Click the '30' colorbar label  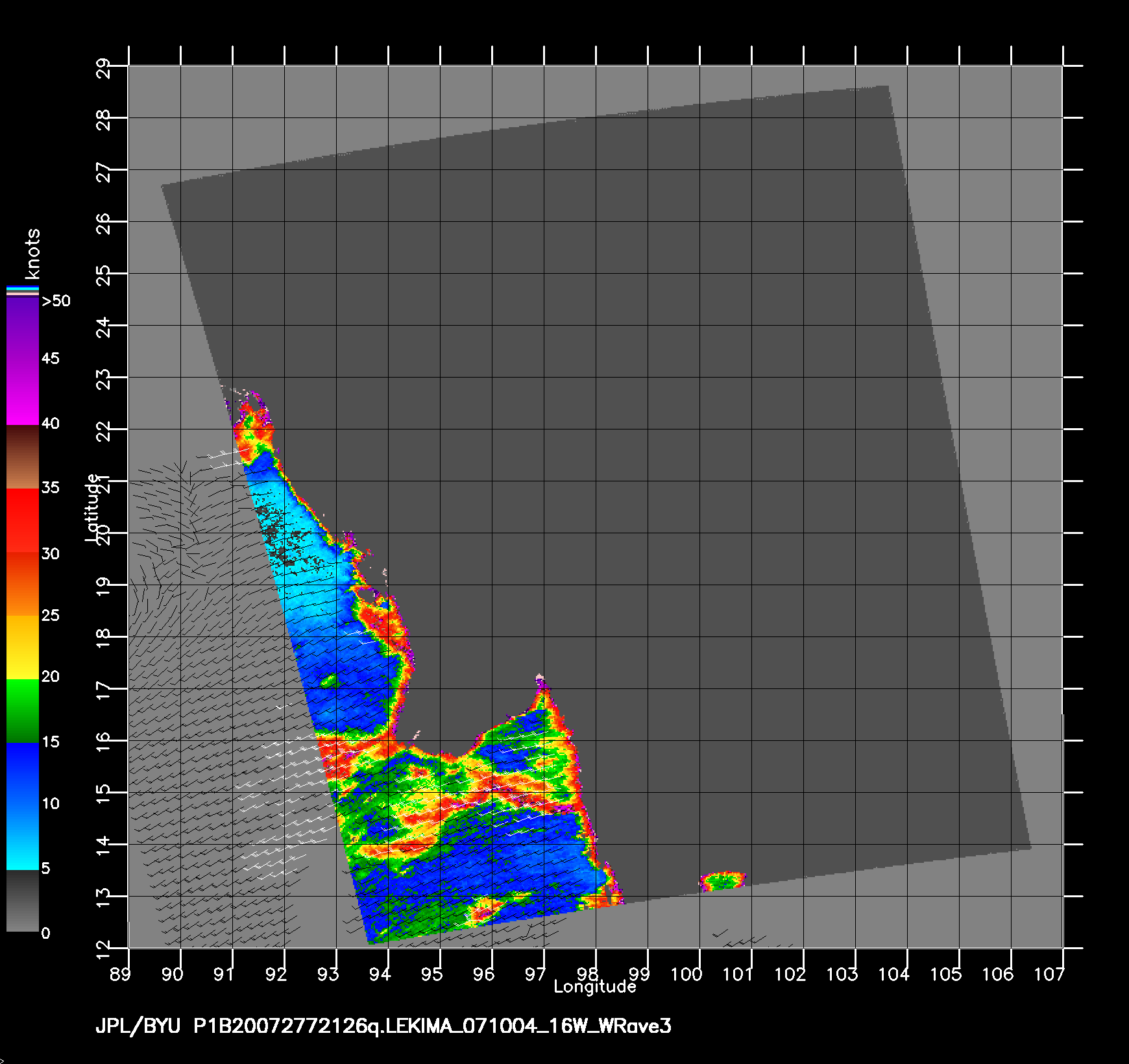(x=51, y=553)
